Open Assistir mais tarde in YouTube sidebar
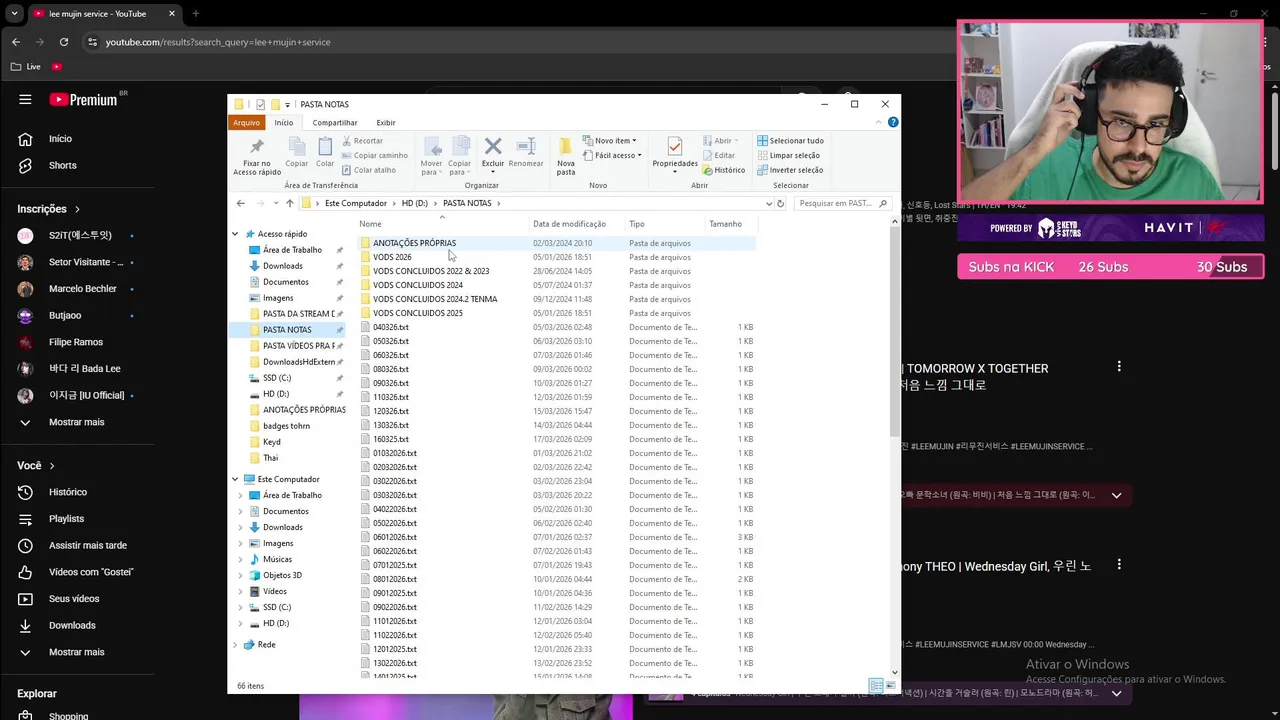The width and height of the screenshot is (1280, 720). point(87,546)
